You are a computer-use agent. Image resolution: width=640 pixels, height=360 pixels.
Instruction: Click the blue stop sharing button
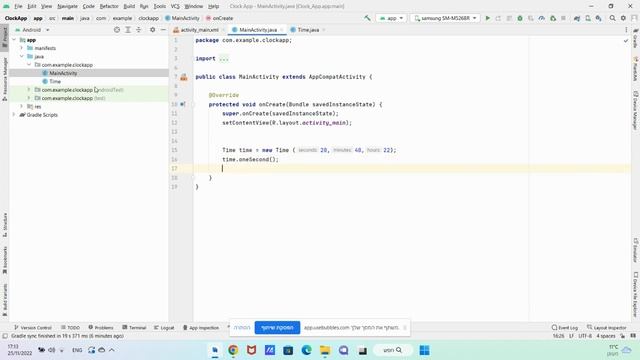pyautogui.click(x=277, y=327)
